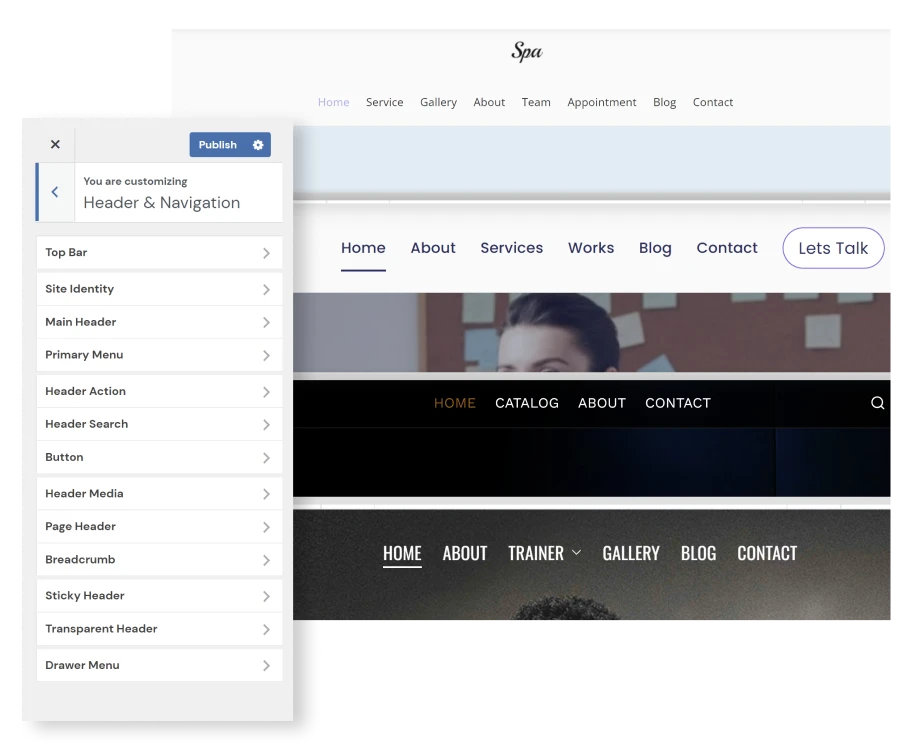Select Blog in the Lets Talk header

point(655,248)
